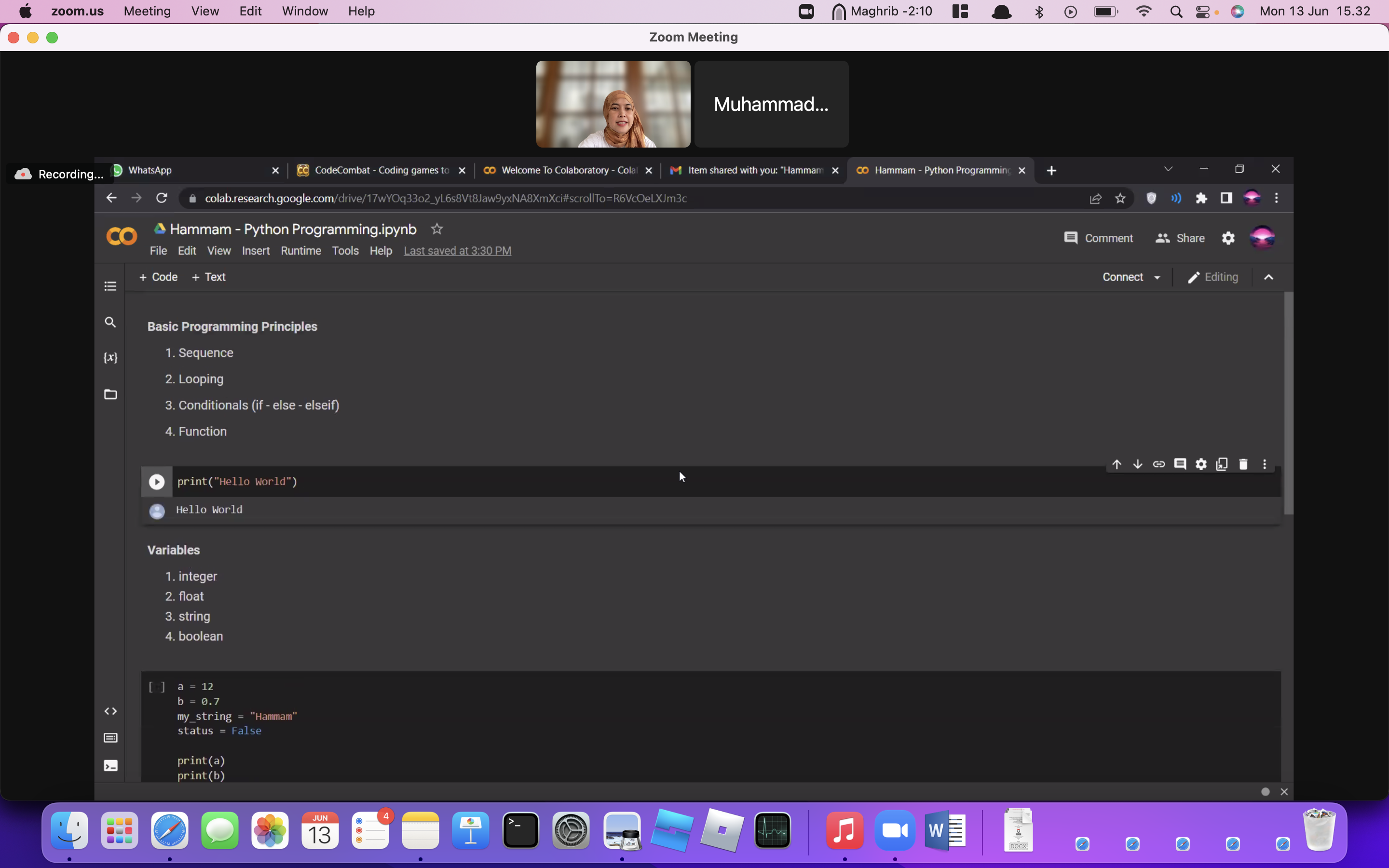Open Colab settings gear in header
Image resolution: width=1389 pixels, height=868 pixels.
1228,238
